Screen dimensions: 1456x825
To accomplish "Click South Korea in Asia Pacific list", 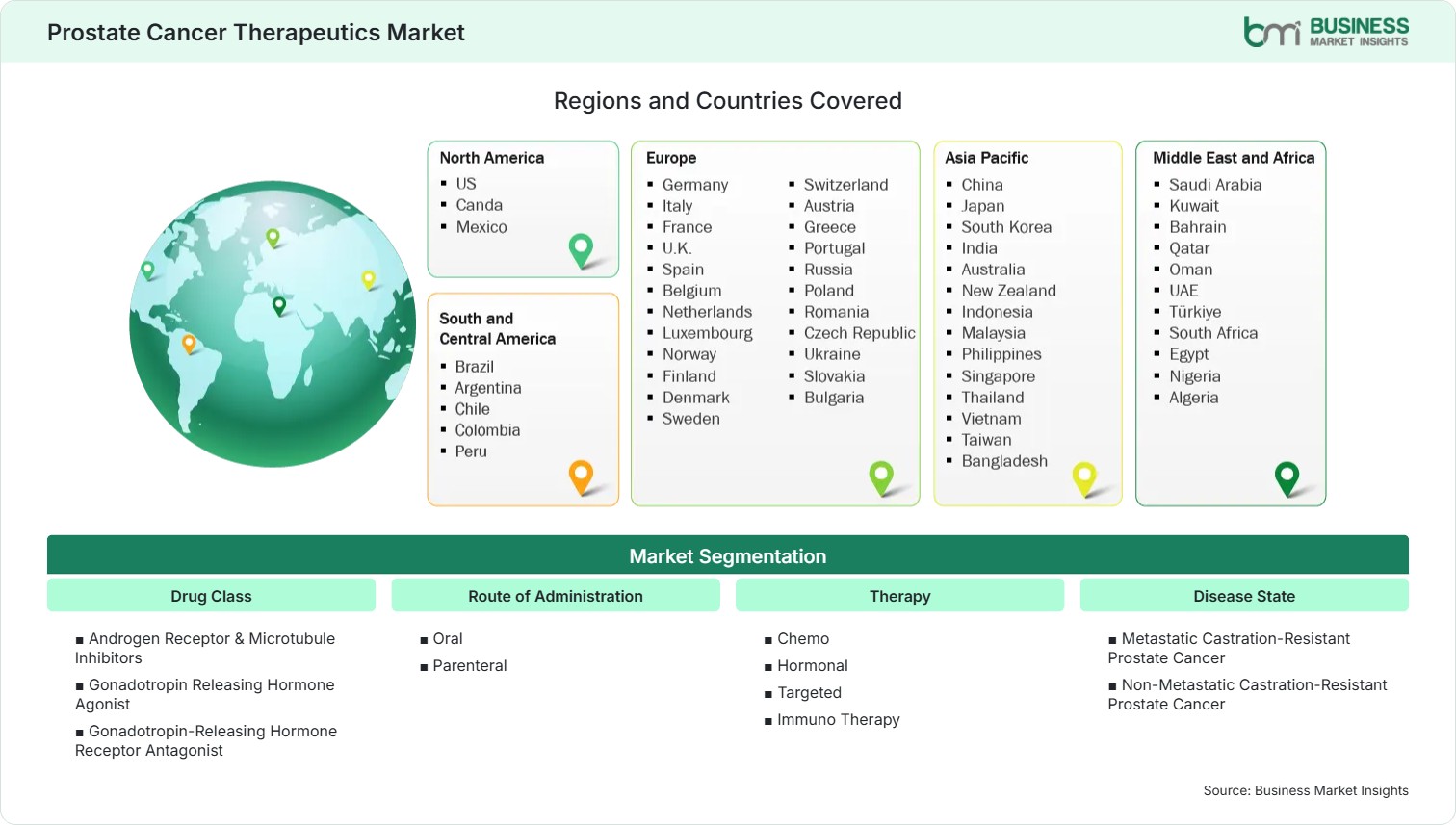I will pos(1006,227).
